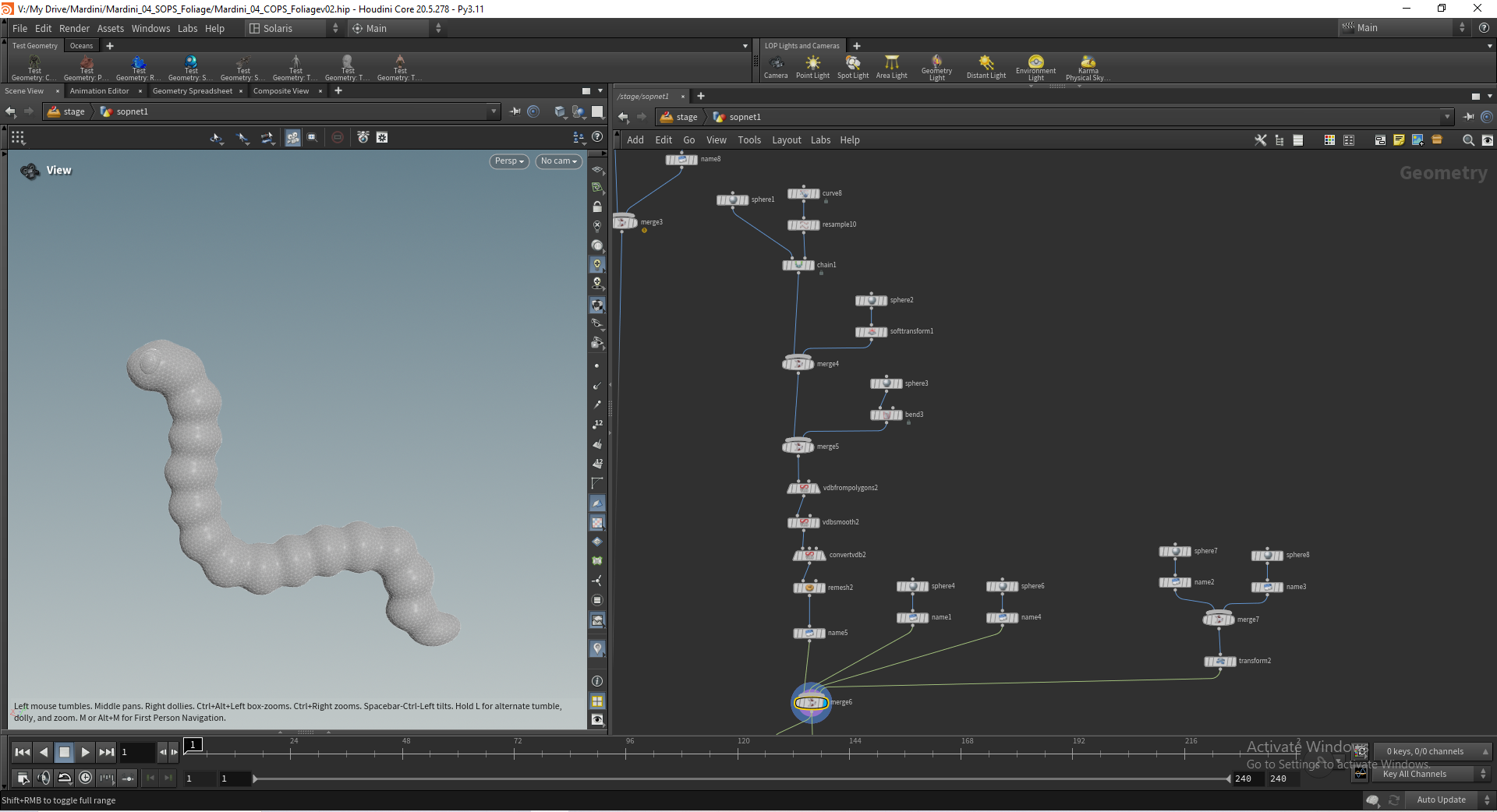This screenshot has height=812, width=1497.
Task: Expand the scene view path history dropdown
Action: 494,111
